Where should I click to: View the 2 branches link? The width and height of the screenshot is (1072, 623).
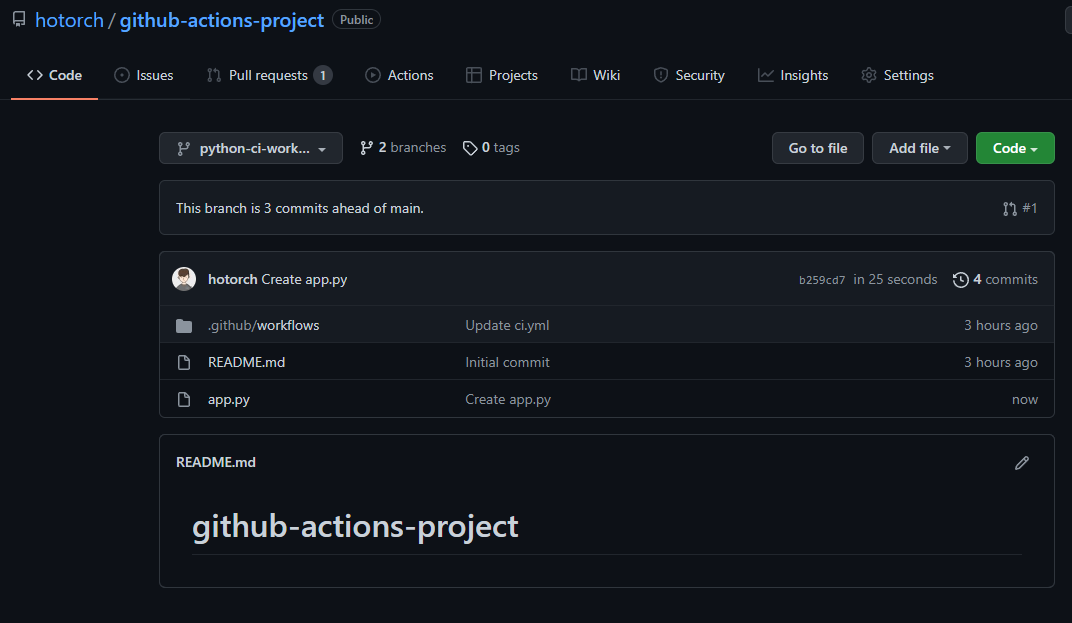(x=403, y=148)
